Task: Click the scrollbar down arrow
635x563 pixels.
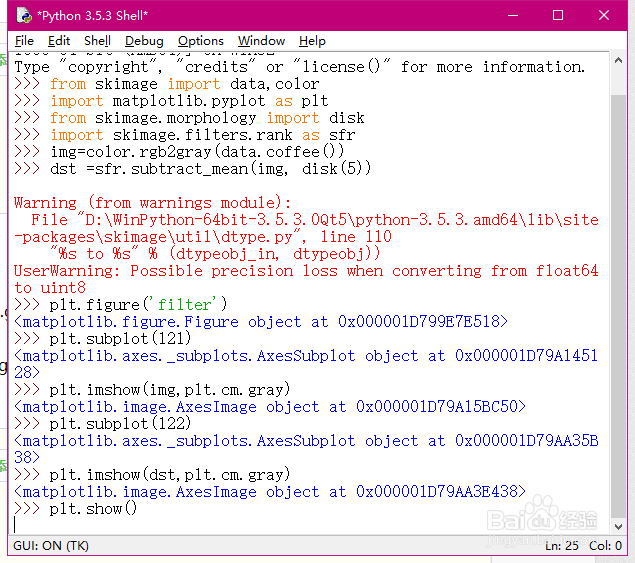Action: 618,527
